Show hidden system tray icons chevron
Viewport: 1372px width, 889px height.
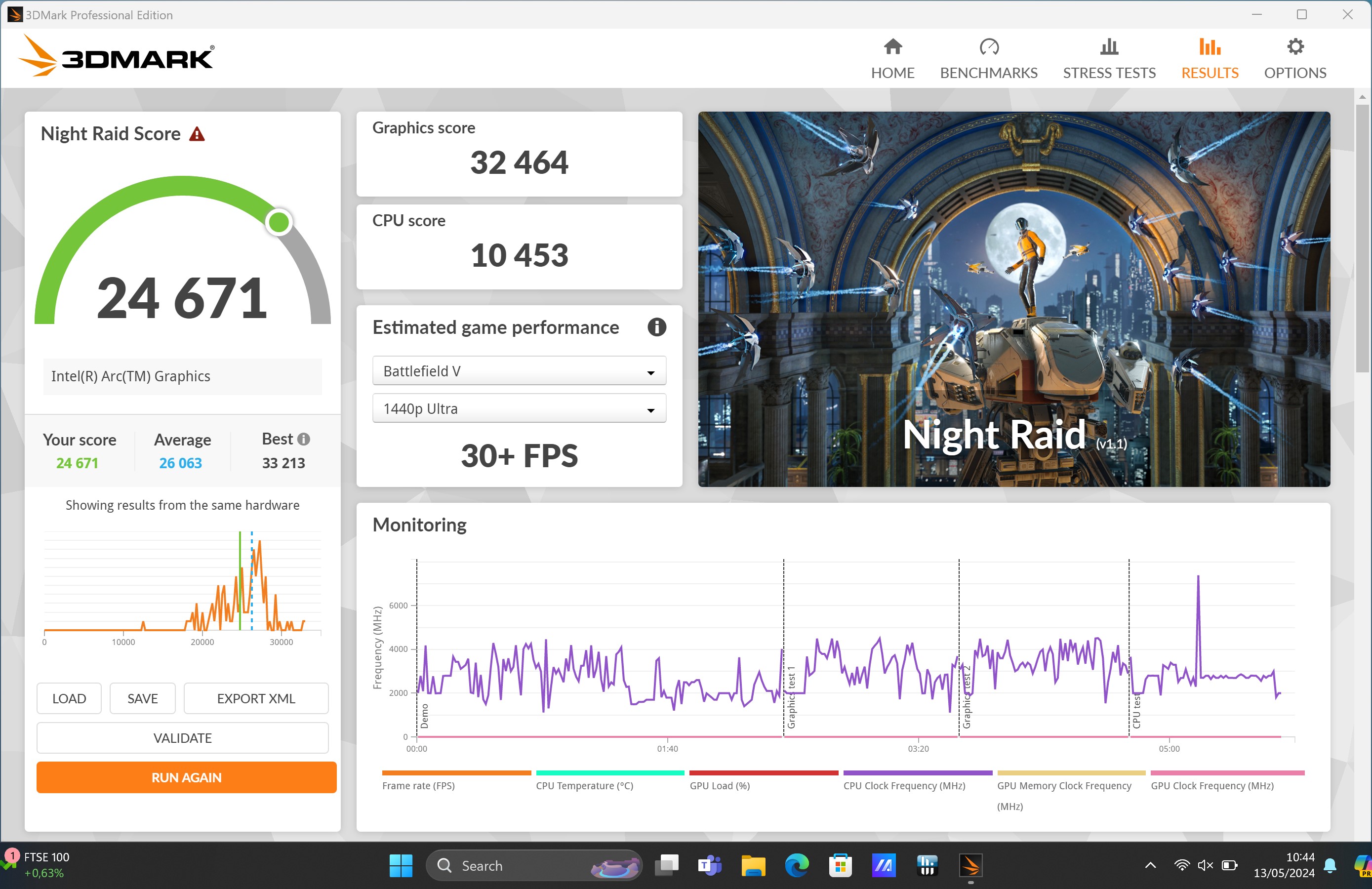tap(1150, 865)
